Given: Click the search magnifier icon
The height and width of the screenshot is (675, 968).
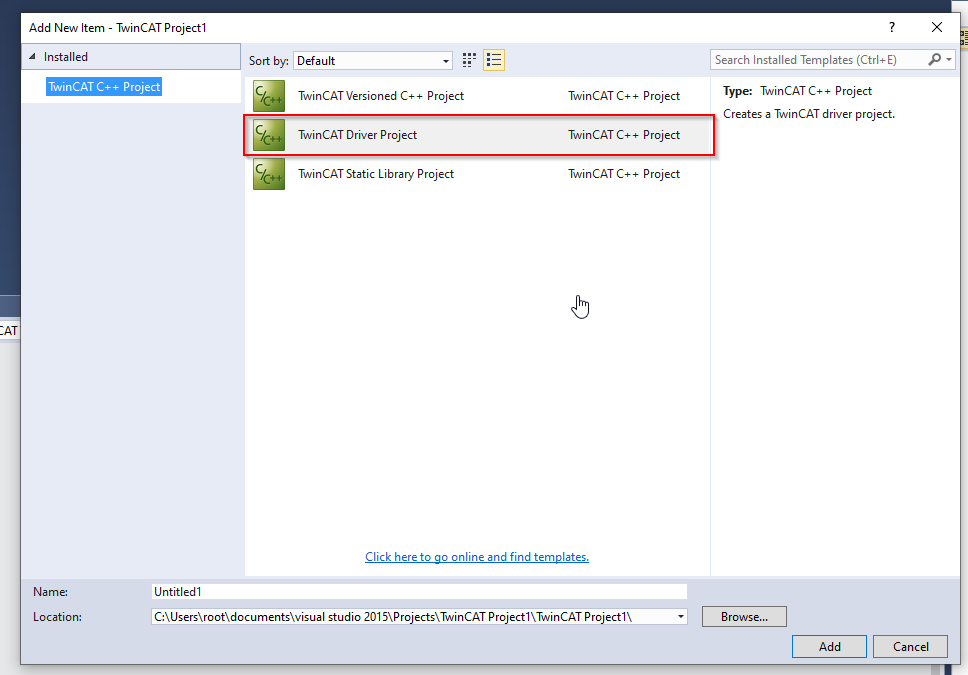Looking at the screenshot, I should coord(935,59).
